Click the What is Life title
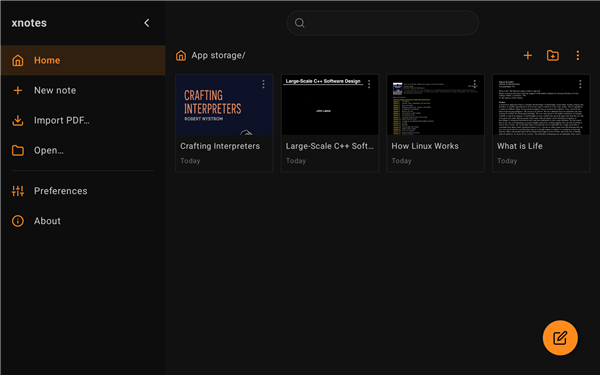This screenshot has height=375, width=600. pyautogui.click(x=520, y=146)
